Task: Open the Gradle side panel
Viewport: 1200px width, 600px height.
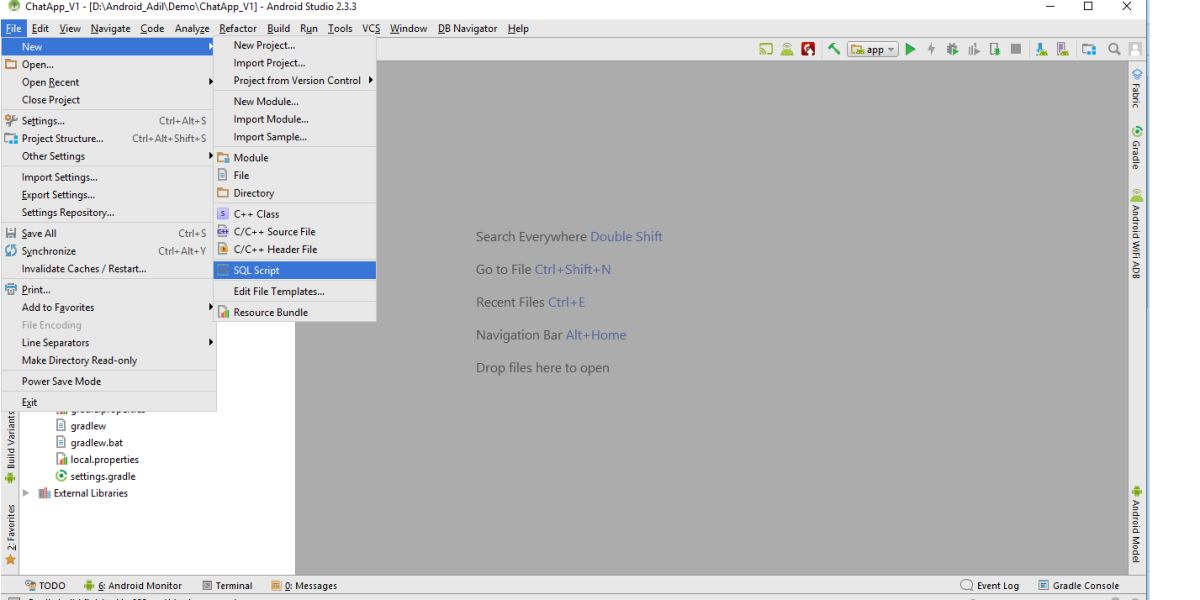Action: [x=1136, y=147]
